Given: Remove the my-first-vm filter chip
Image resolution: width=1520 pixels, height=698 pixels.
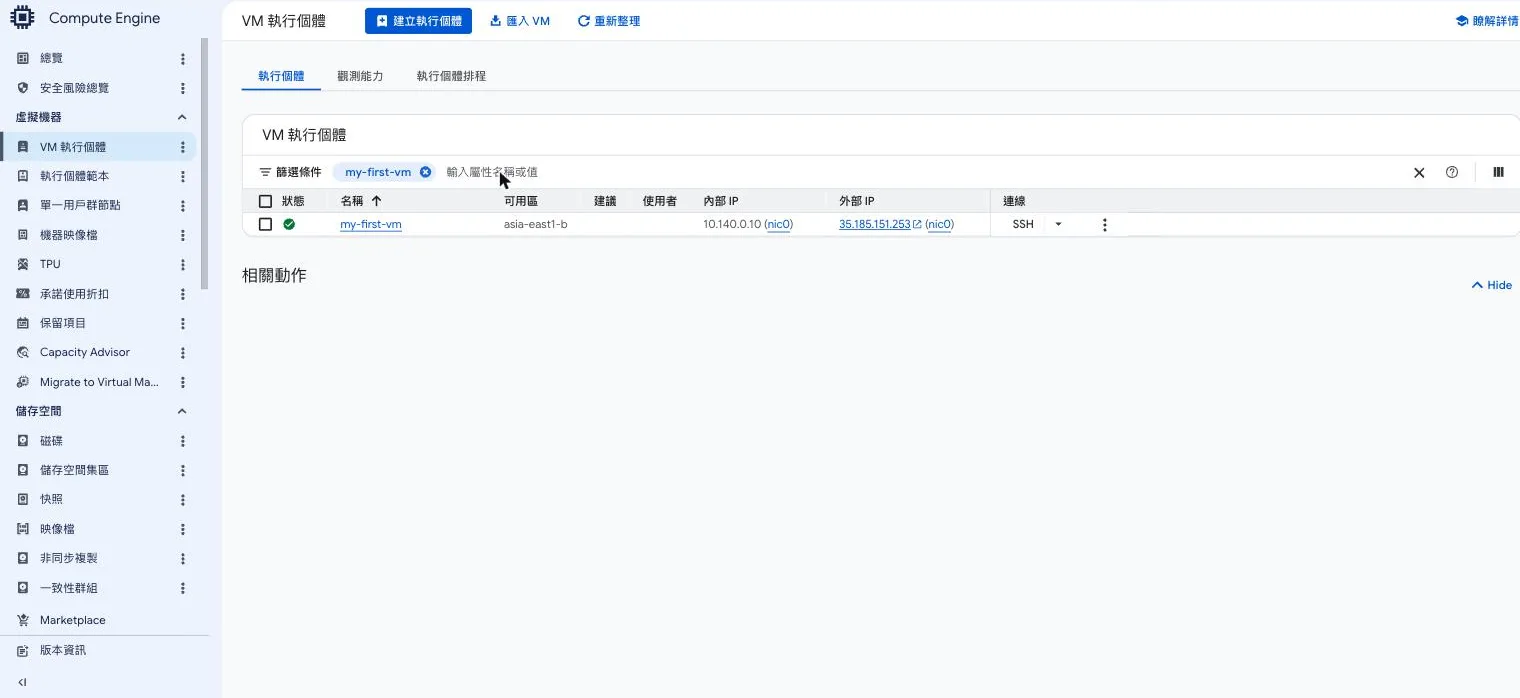Looking at the screenshot, I should pyautogui.click(x=425, y=172).
